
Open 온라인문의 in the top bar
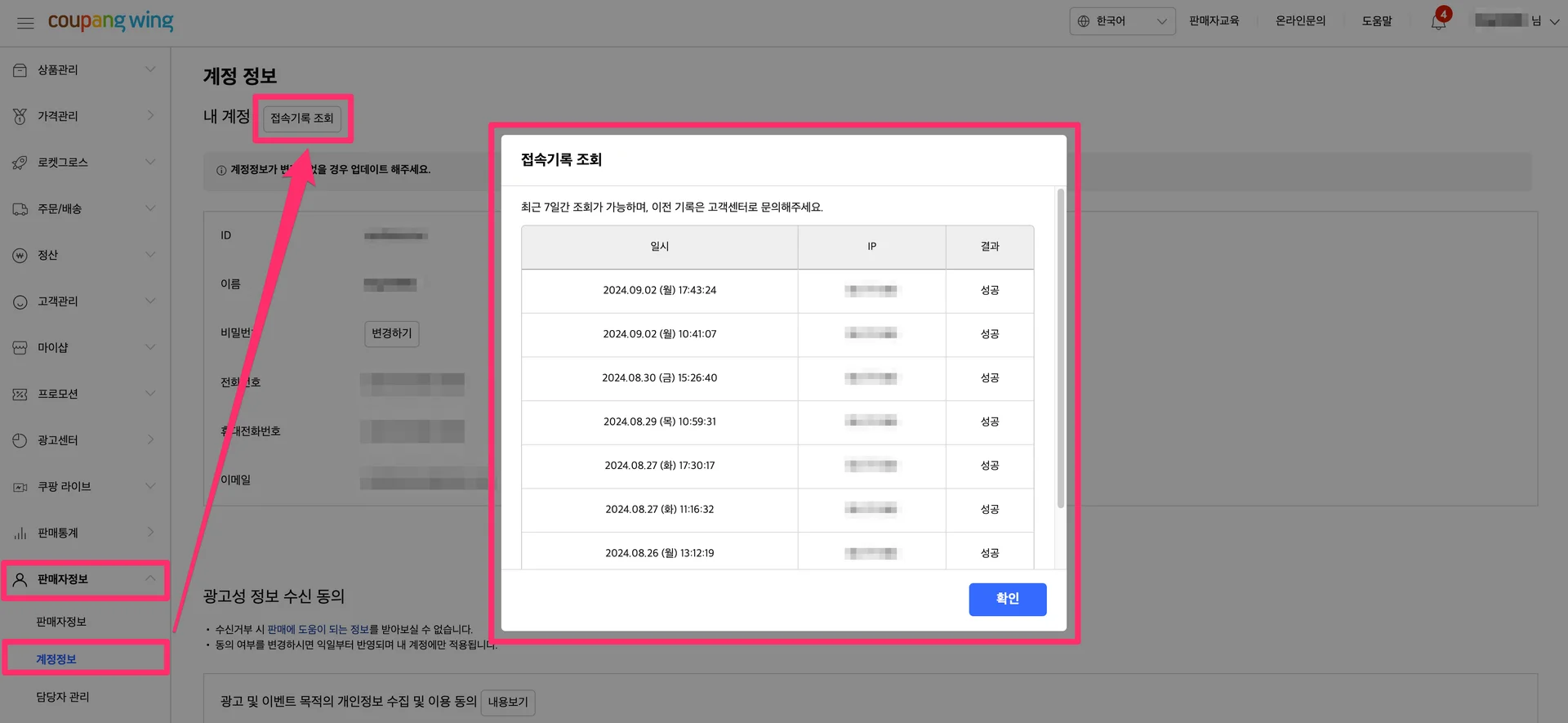tap(1300, 21)
